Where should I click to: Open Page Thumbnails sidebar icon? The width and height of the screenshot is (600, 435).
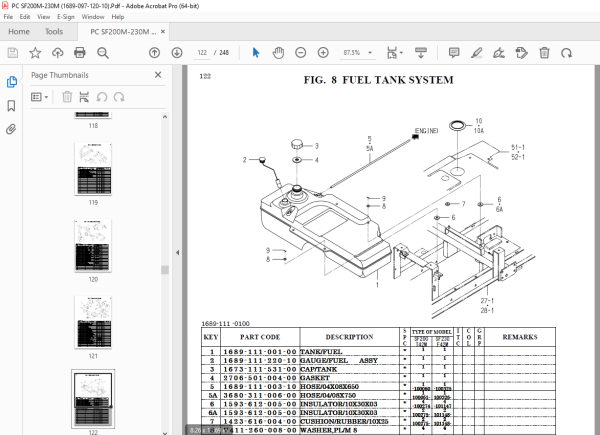[11, 81]
